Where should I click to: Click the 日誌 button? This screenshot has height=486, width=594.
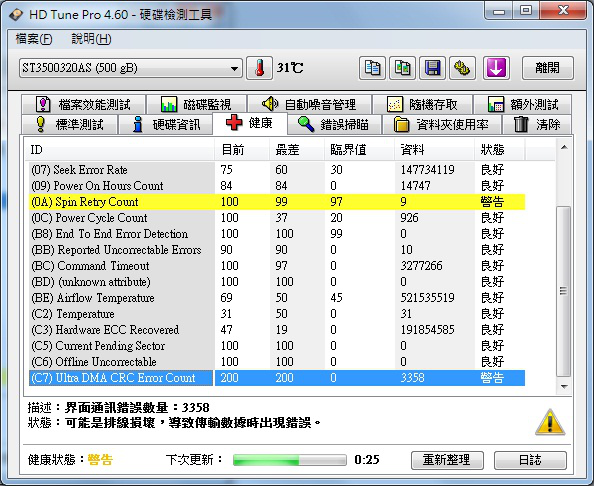coord(530,460)
